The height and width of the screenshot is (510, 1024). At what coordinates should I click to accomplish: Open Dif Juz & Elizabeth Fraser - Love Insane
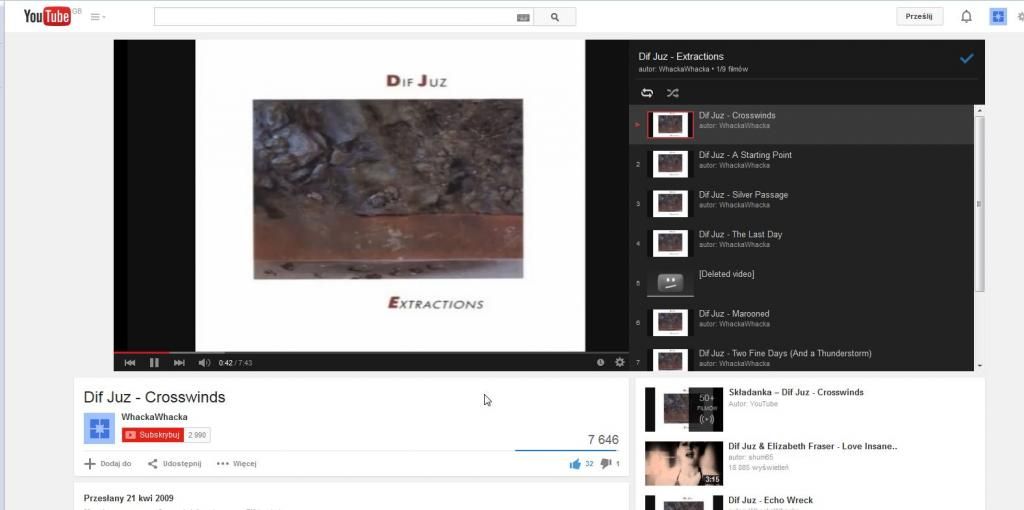click(813, 447)
